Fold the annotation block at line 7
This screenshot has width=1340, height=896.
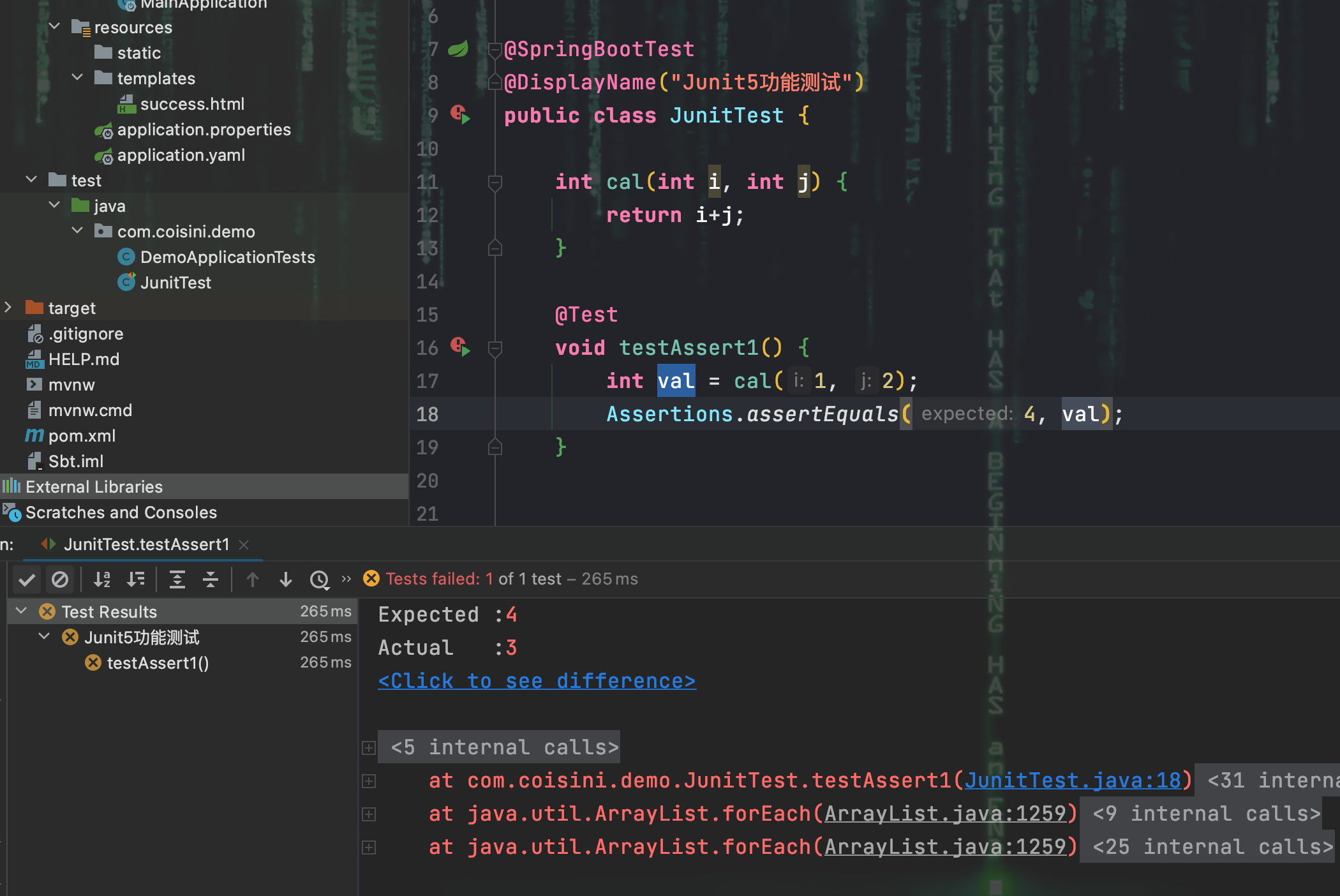495,49
